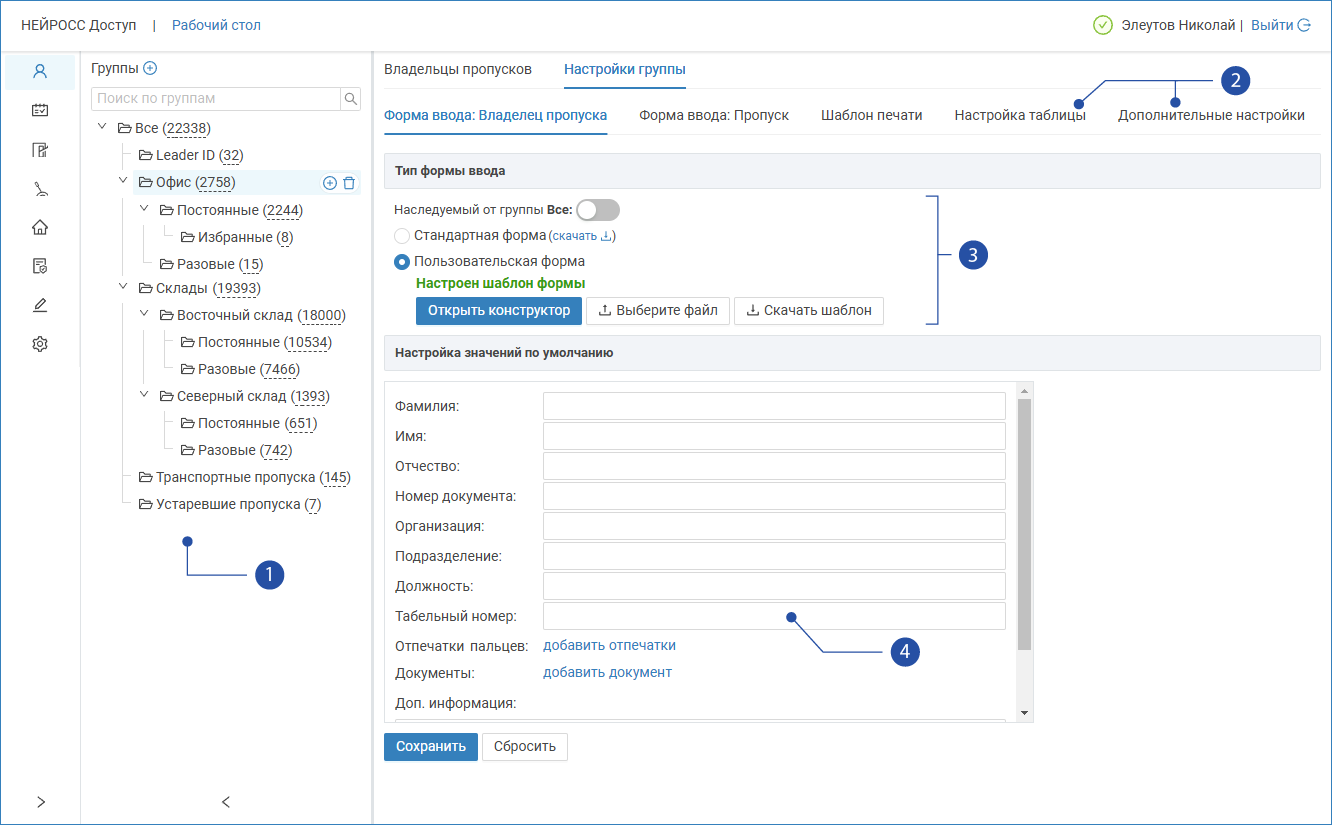Click the pencil edit icon in sidebar

pos(40,305)
